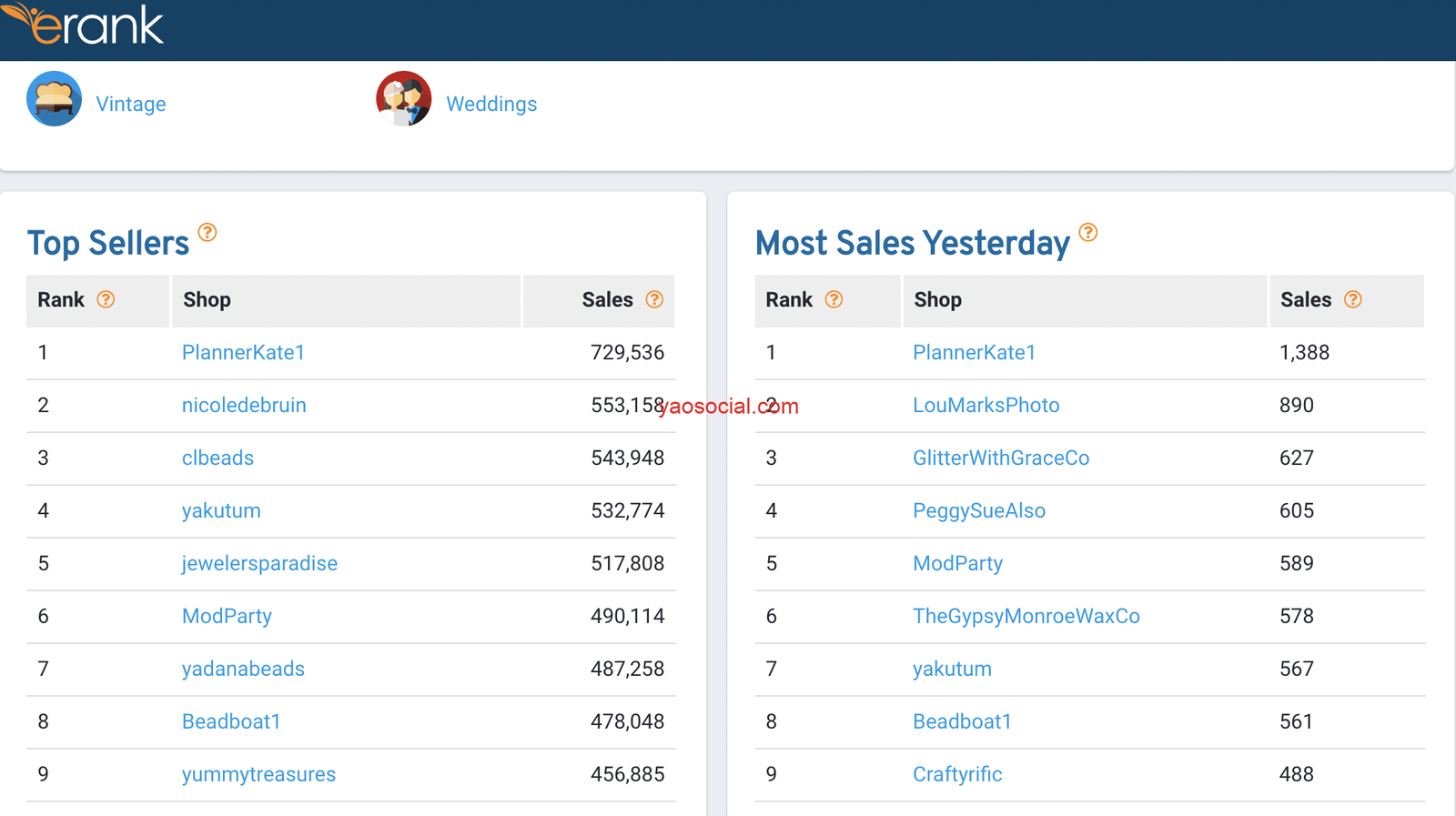This screenshot has width=1456, height=816.
Task: Click Rank help icon in Most Sales Yesterday table
Action: 834,300
